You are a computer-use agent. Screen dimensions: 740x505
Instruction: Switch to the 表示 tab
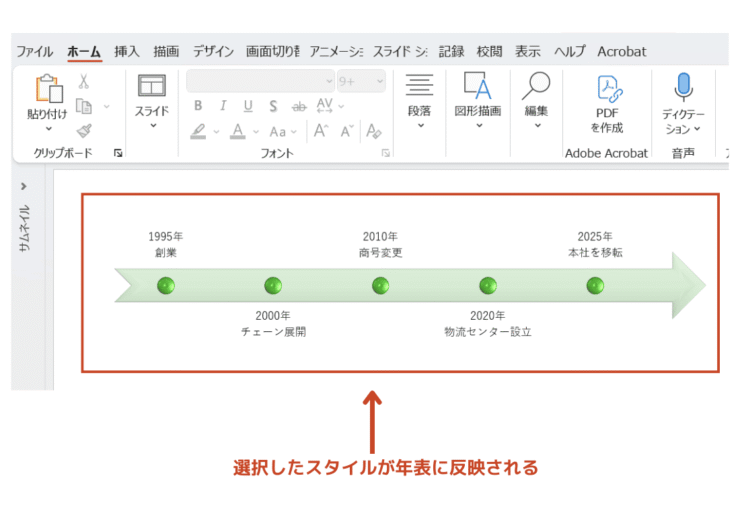(528, 51)
